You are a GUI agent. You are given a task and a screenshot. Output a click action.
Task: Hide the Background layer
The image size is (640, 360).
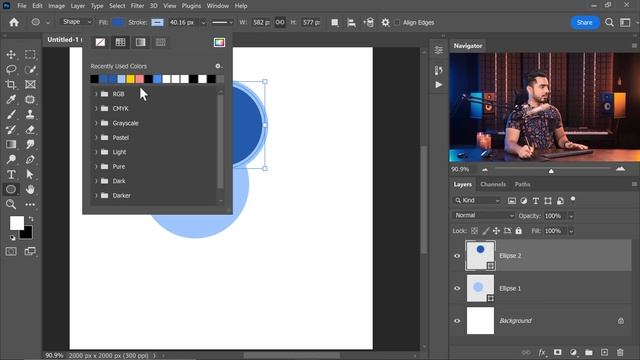[457, 321]
